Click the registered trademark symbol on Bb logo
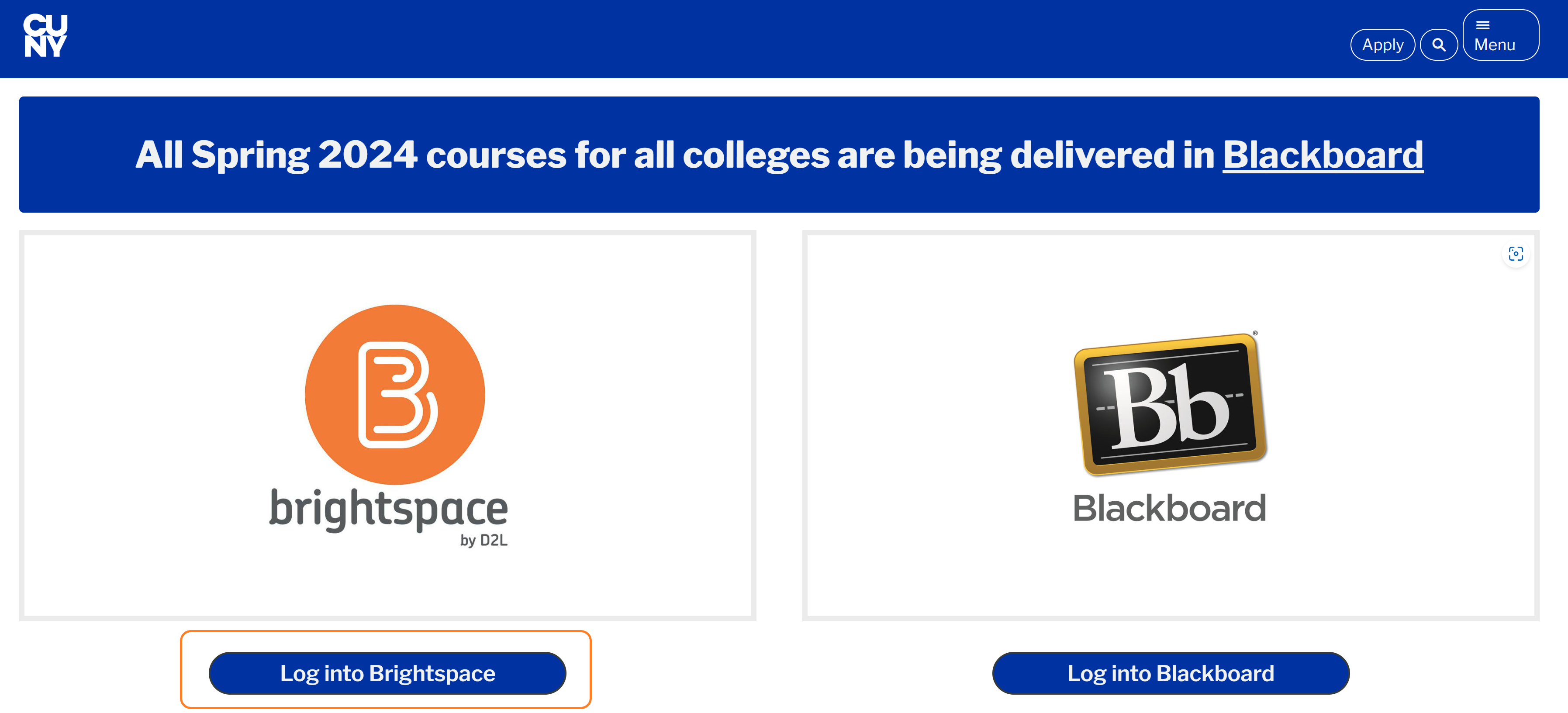 (x=1255, y=334)
